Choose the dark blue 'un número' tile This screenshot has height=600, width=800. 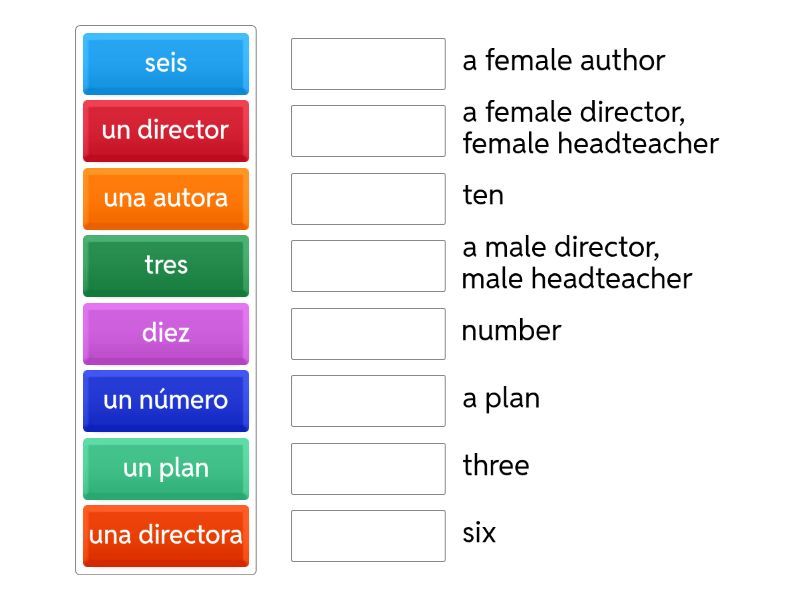click(165, 400)
